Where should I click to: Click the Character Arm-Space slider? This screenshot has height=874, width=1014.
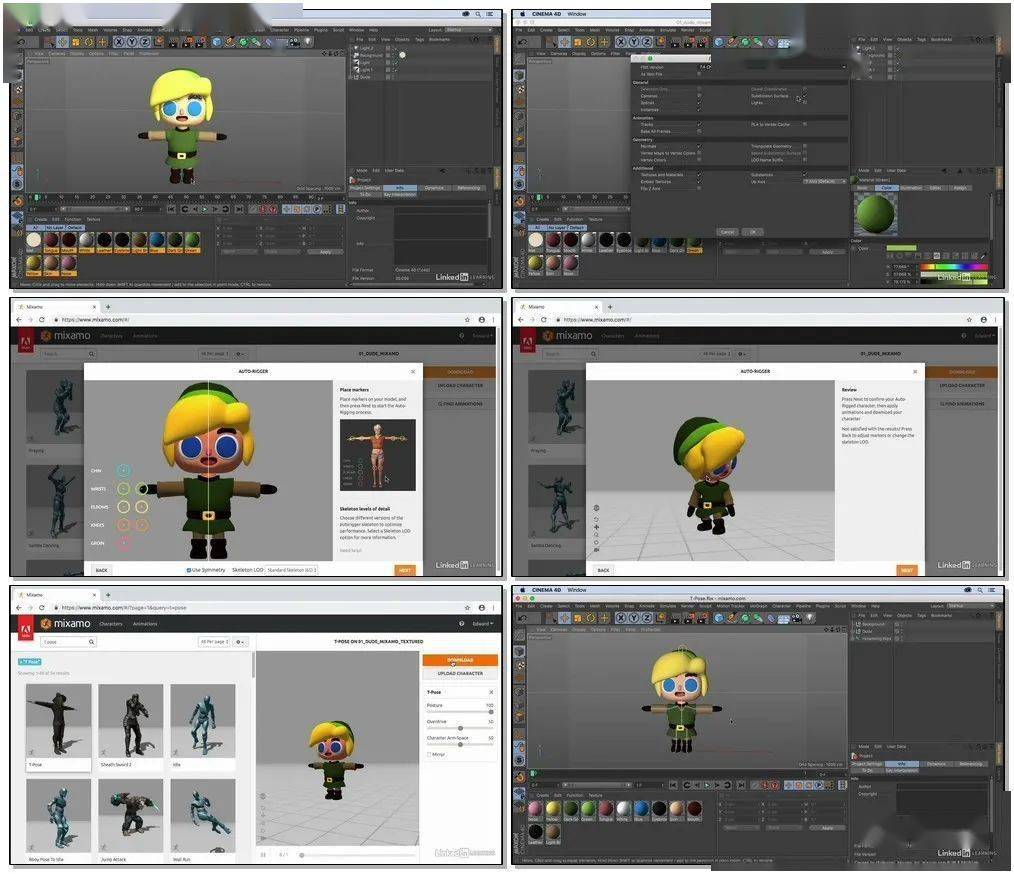pyautogui.click(x=460, y=744)
